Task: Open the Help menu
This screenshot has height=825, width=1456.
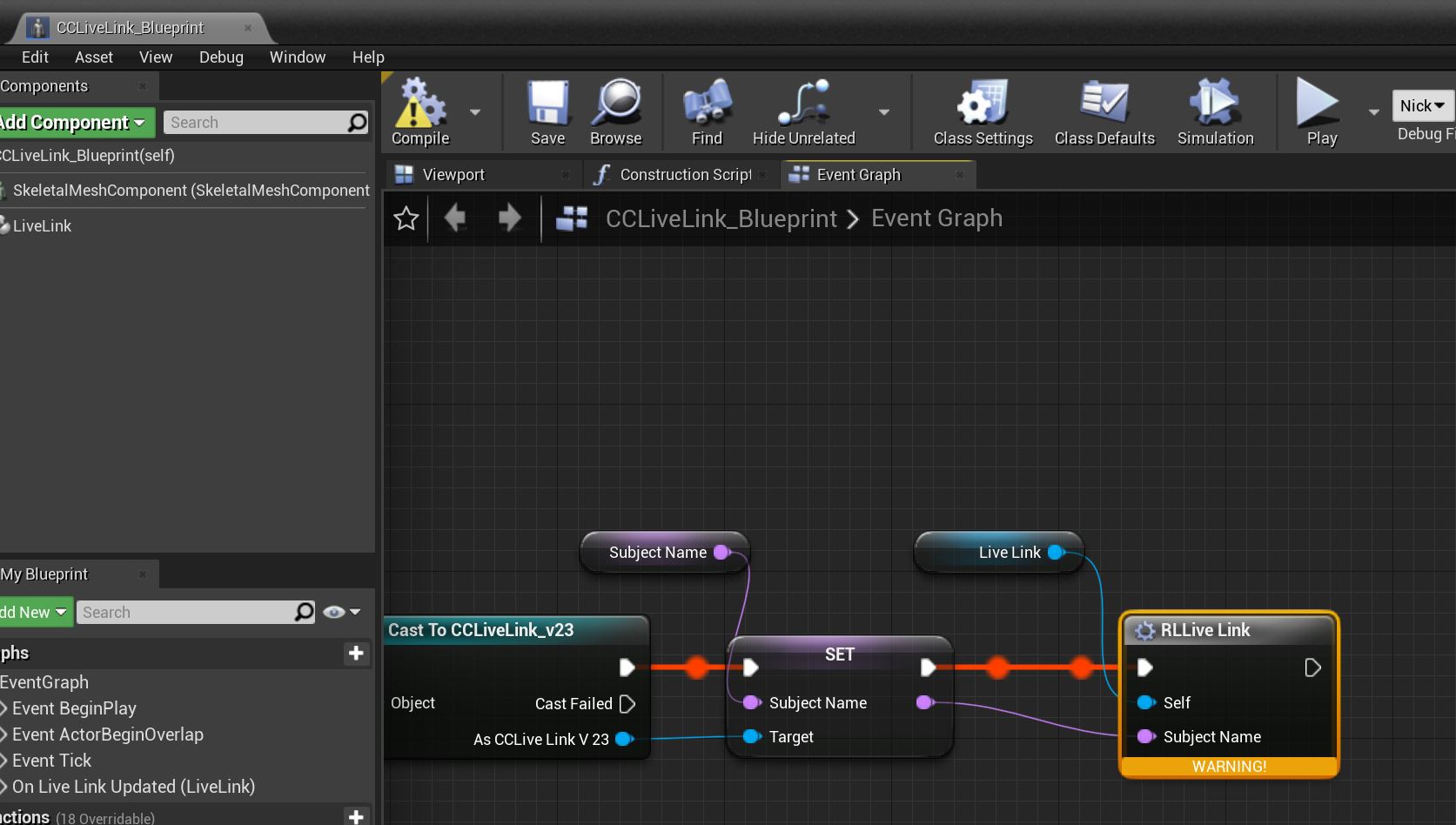Action: pyautogui.click(x=368, y=57)
